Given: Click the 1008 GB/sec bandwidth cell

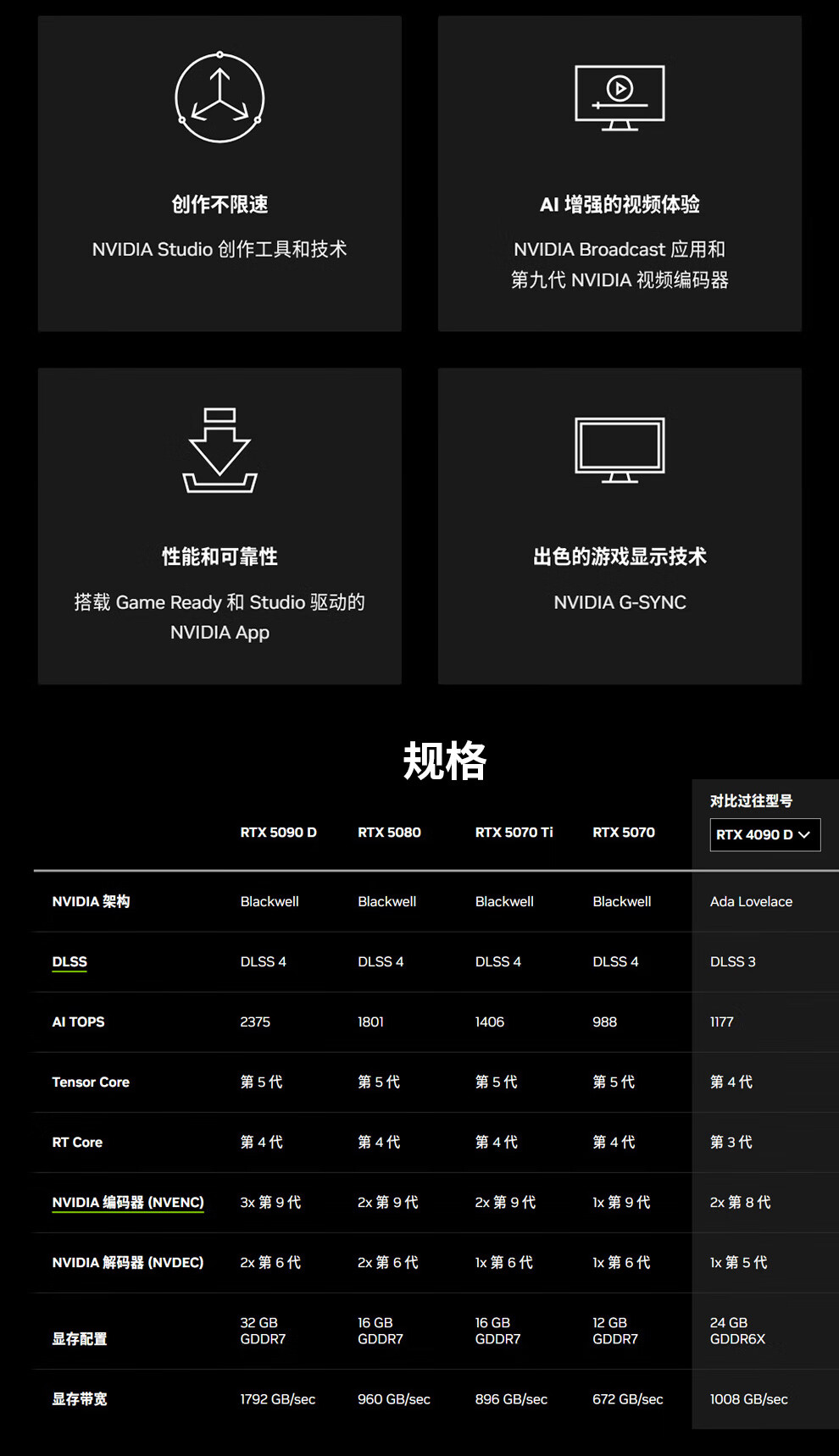Looking at the screenshot, I should point(748,1398).
